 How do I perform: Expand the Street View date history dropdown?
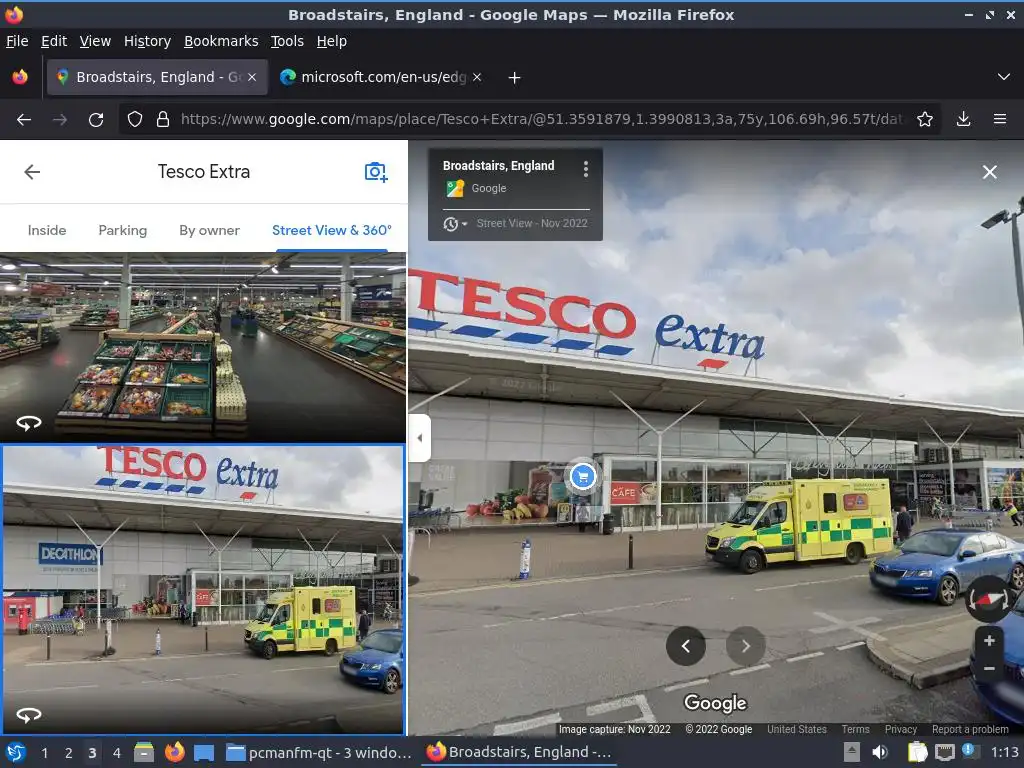tap(455, 224)
